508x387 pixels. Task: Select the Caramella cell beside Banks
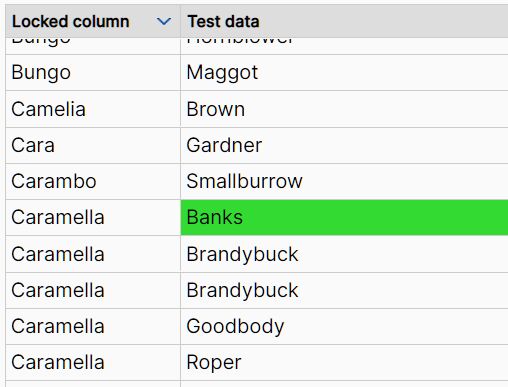click(x=93, y=217)
